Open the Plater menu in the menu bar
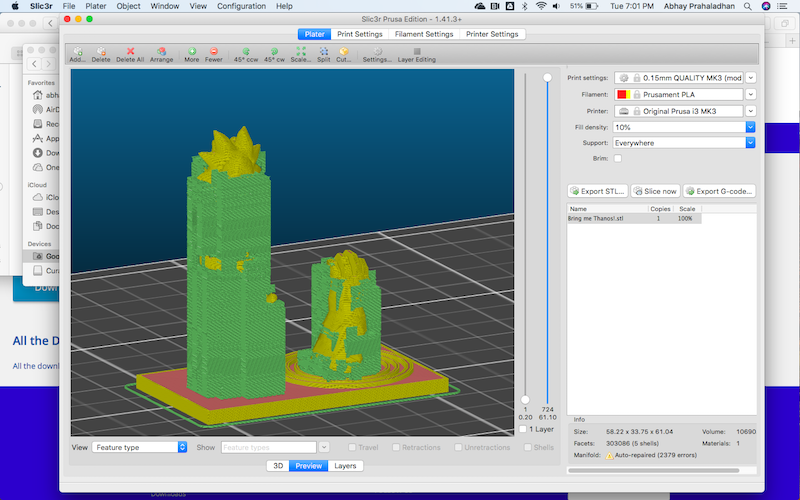This screenshot has height=500, width=800. pyautogui.click(x=95, y=6)
